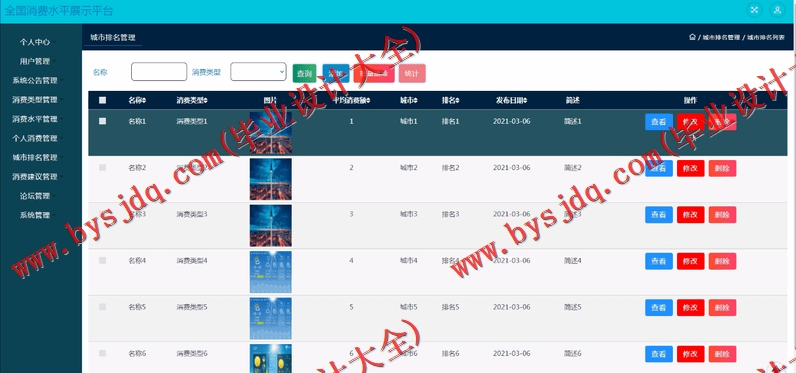Expand the 系统管理 sidebar menu
Viewport: 796px width, 373px height.
[35, 215]
